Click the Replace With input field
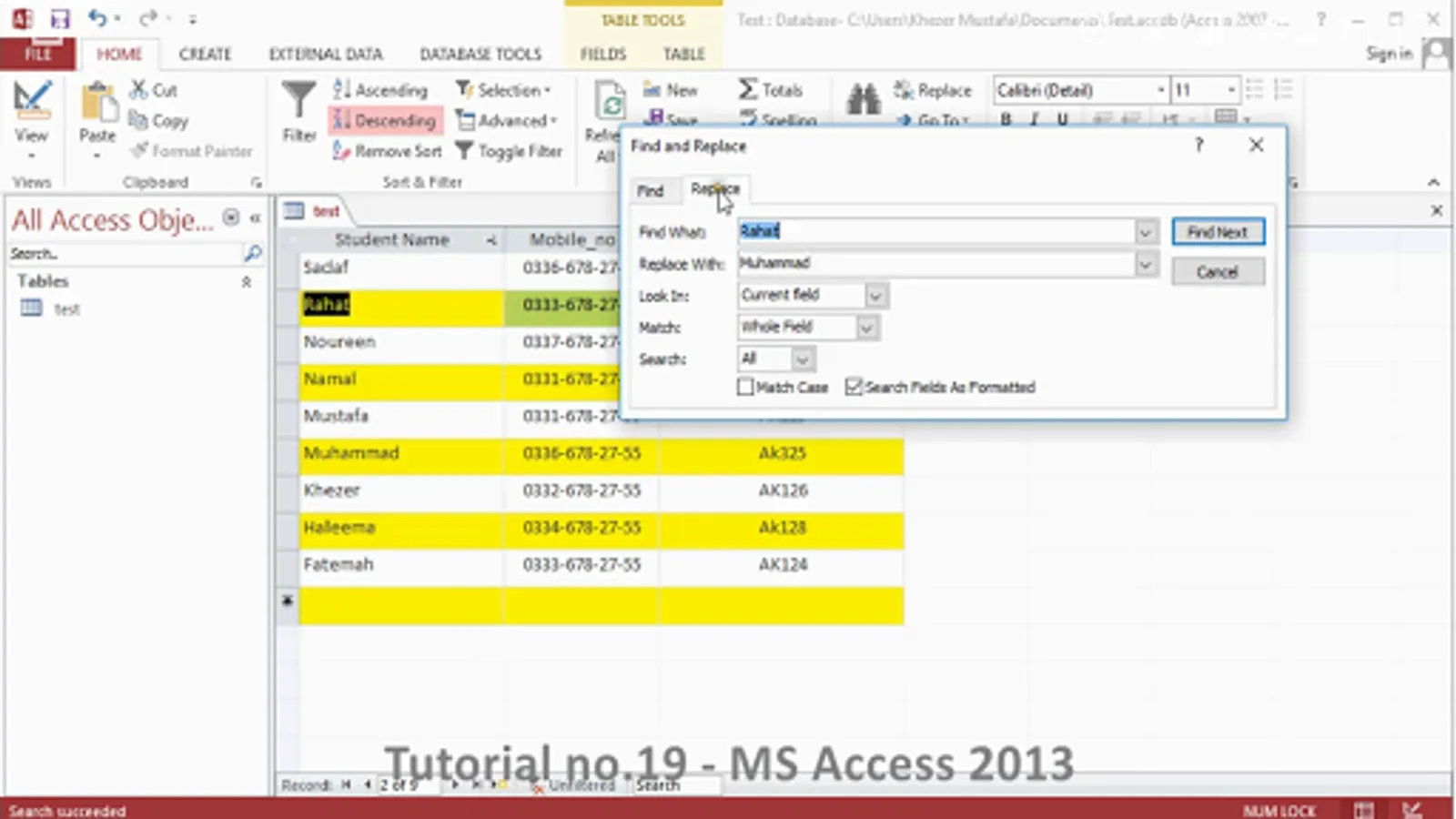 (x=935, y=263)
